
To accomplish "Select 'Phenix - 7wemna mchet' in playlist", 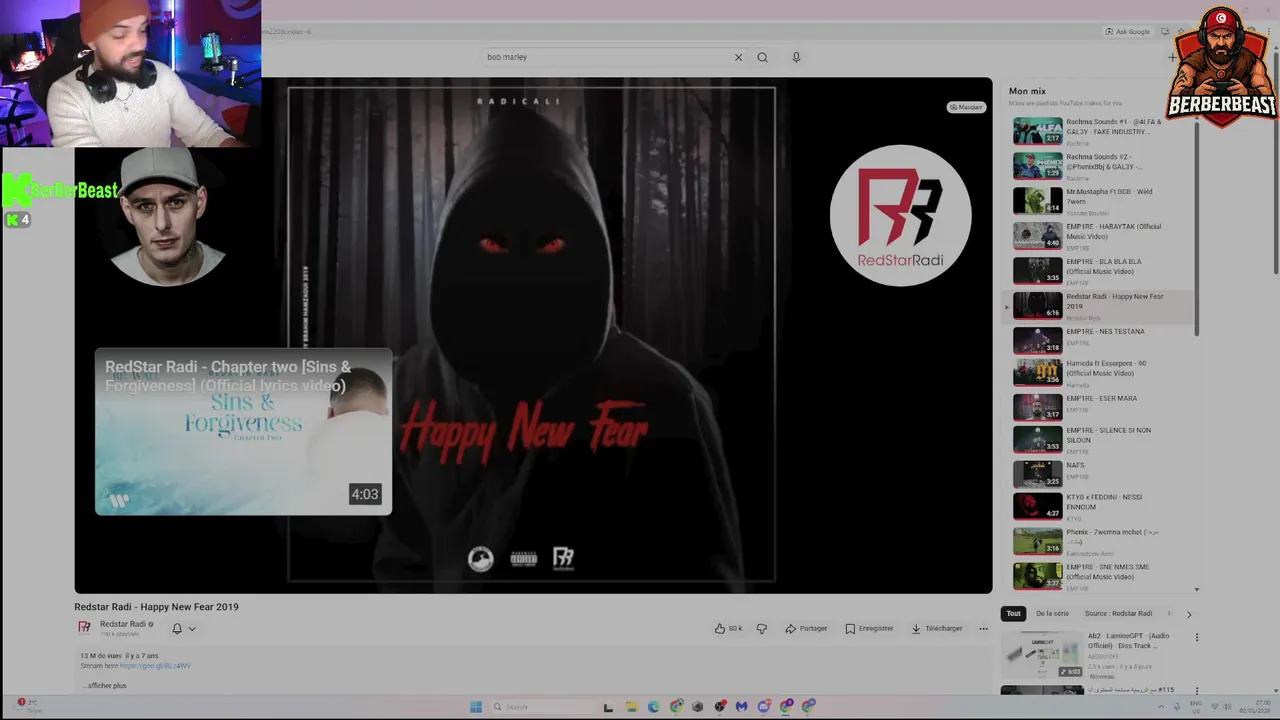I will [x=1100, y=540].
